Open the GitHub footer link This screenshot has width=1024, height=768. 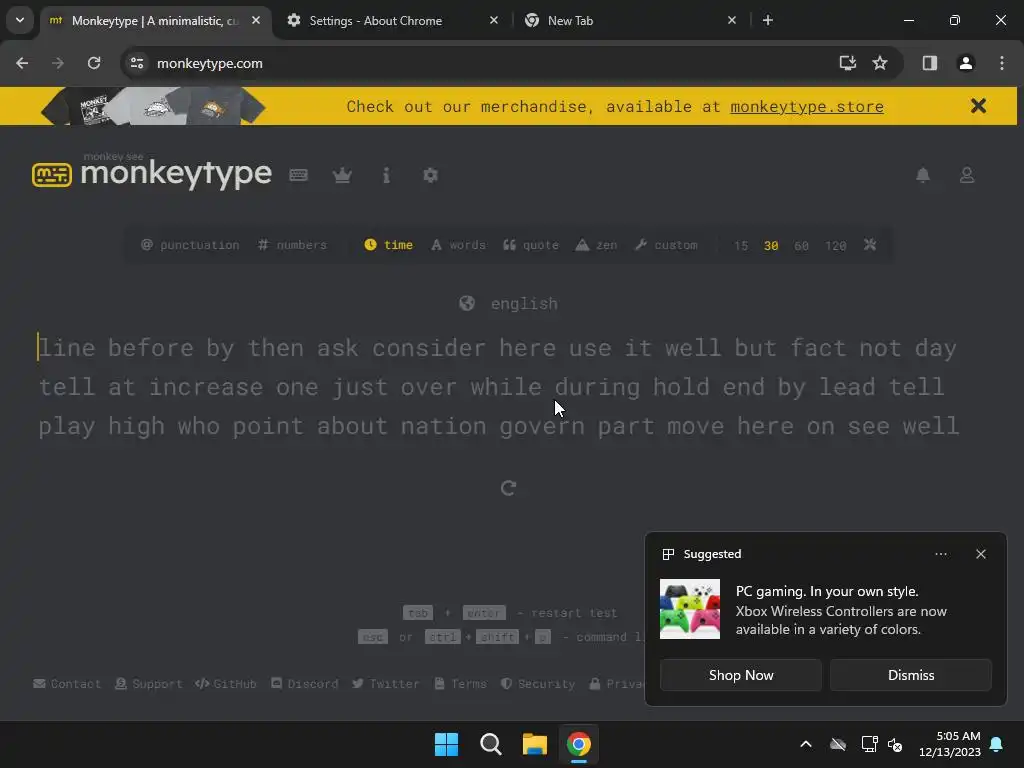pyautogui.click(x=225, y=684)
